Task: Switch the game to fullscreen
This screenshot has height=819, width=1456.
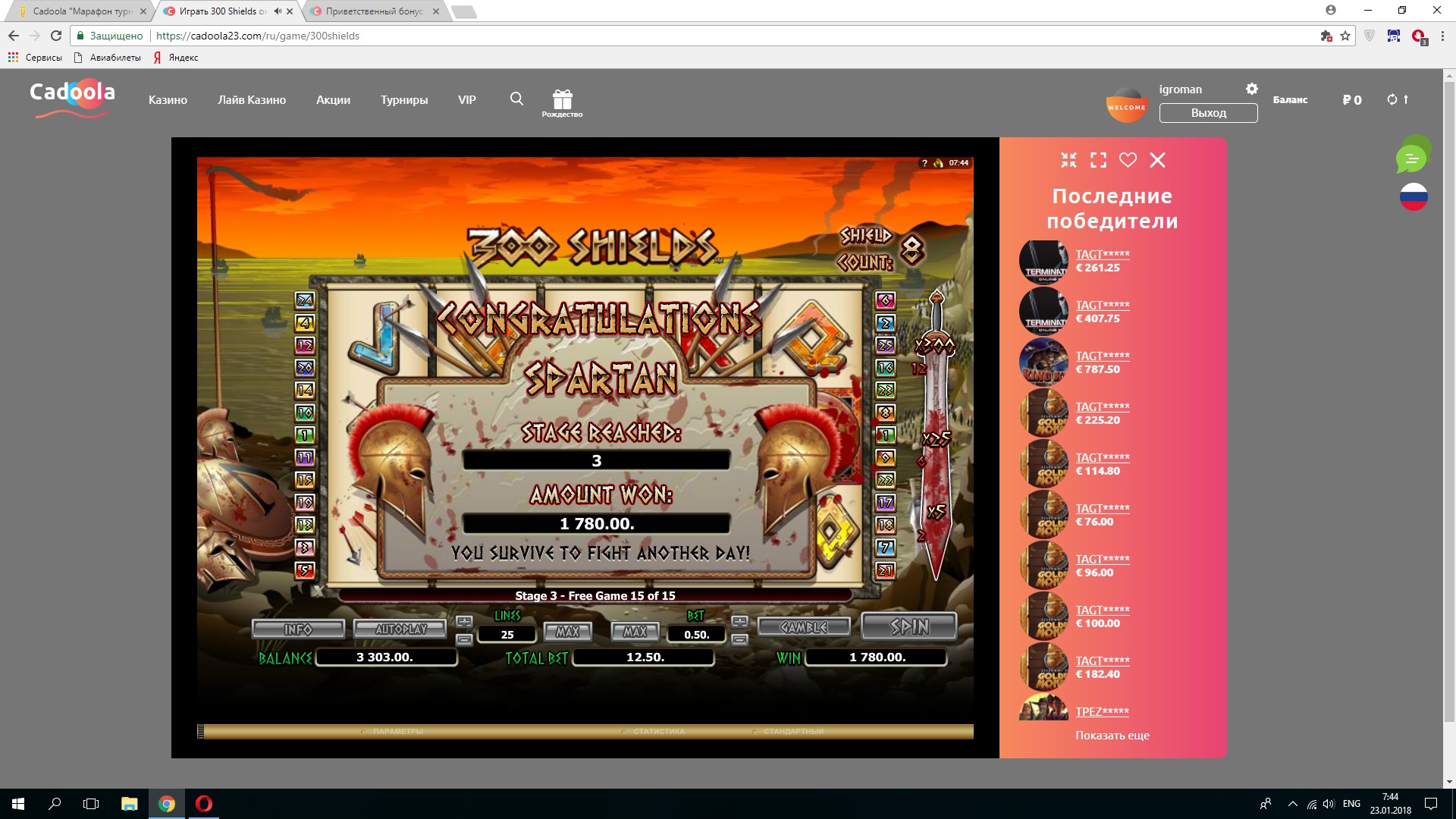Action: 1098,160
